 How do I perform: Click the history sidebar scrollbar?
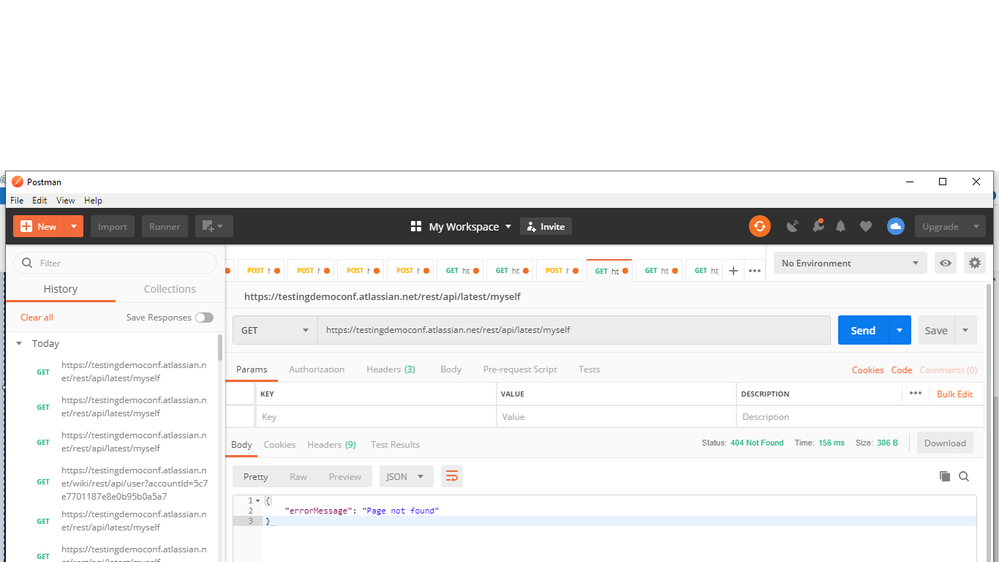tap(220, 347)
